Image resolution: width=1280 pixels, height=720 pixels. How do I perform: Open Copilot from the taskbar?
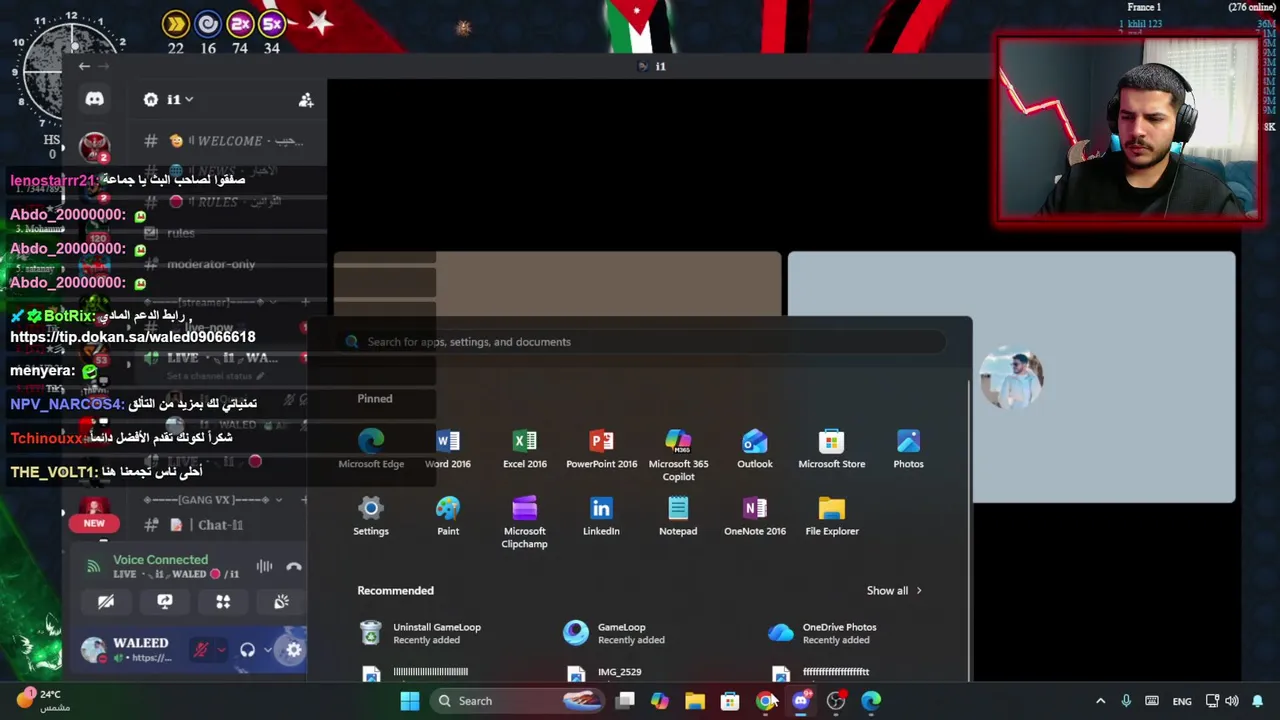(660, 701)
